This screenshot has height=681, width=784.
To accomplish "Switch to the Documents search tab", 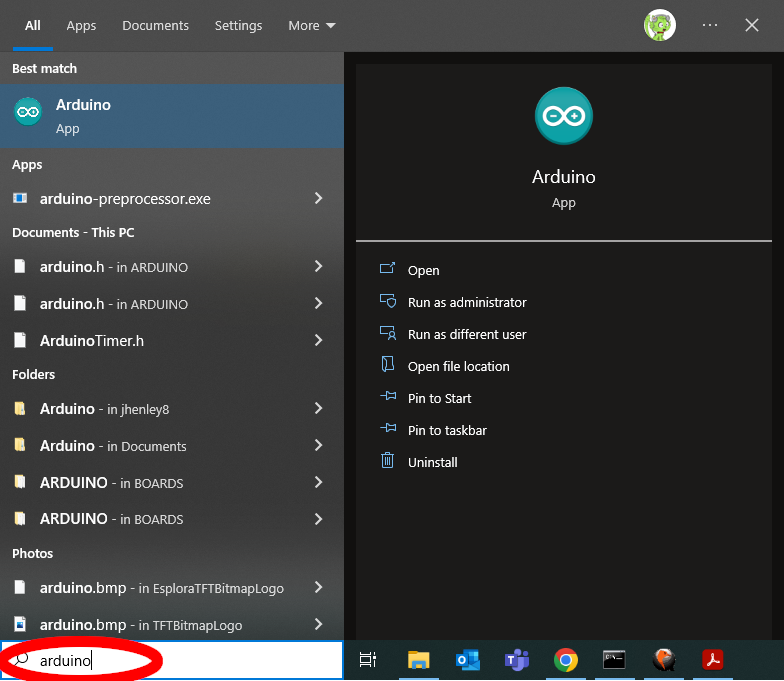I will tap(156, 26).
